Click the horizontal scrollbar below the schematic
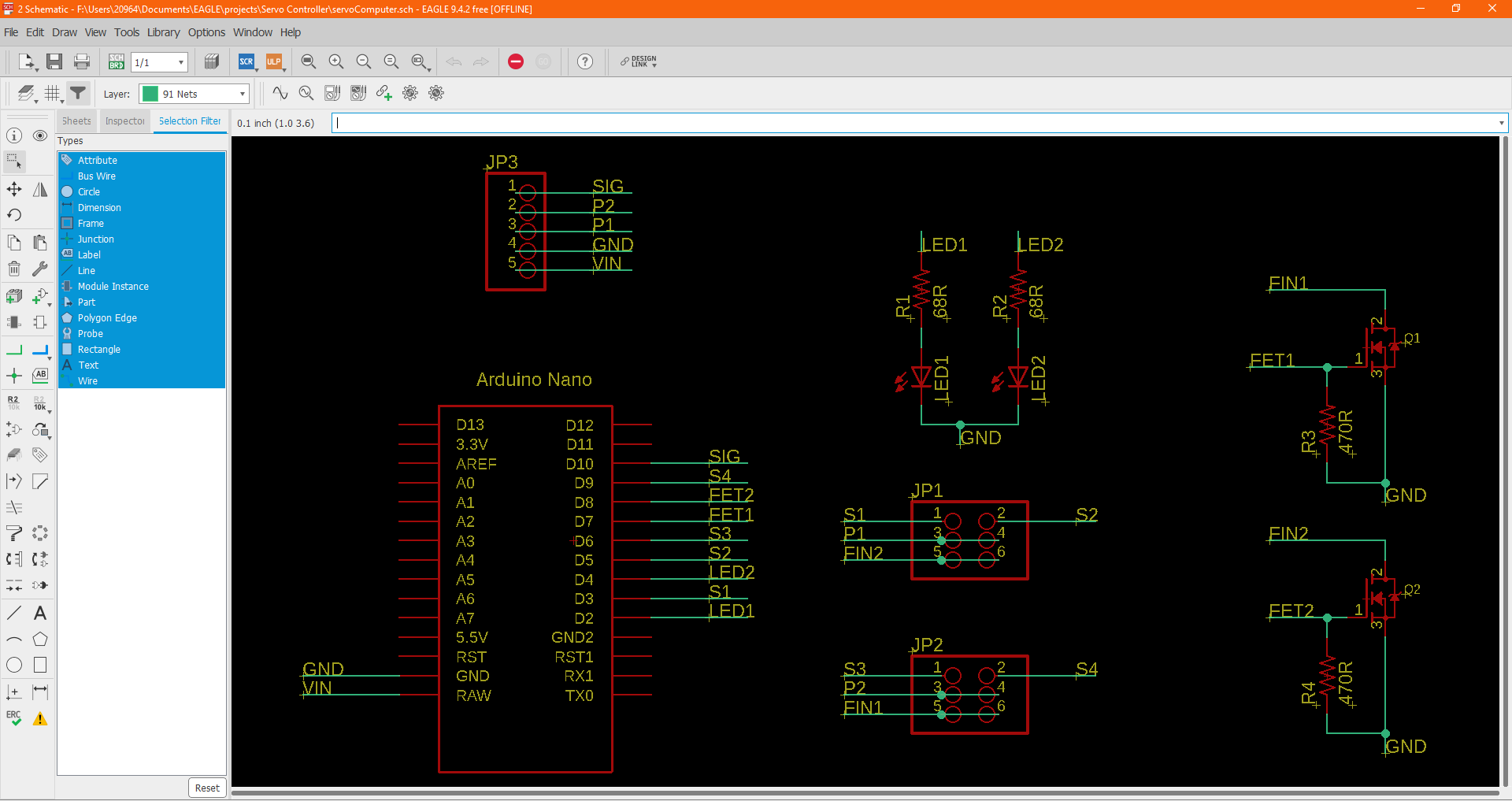The image size is (1512, 801). [x=865, y=792]
